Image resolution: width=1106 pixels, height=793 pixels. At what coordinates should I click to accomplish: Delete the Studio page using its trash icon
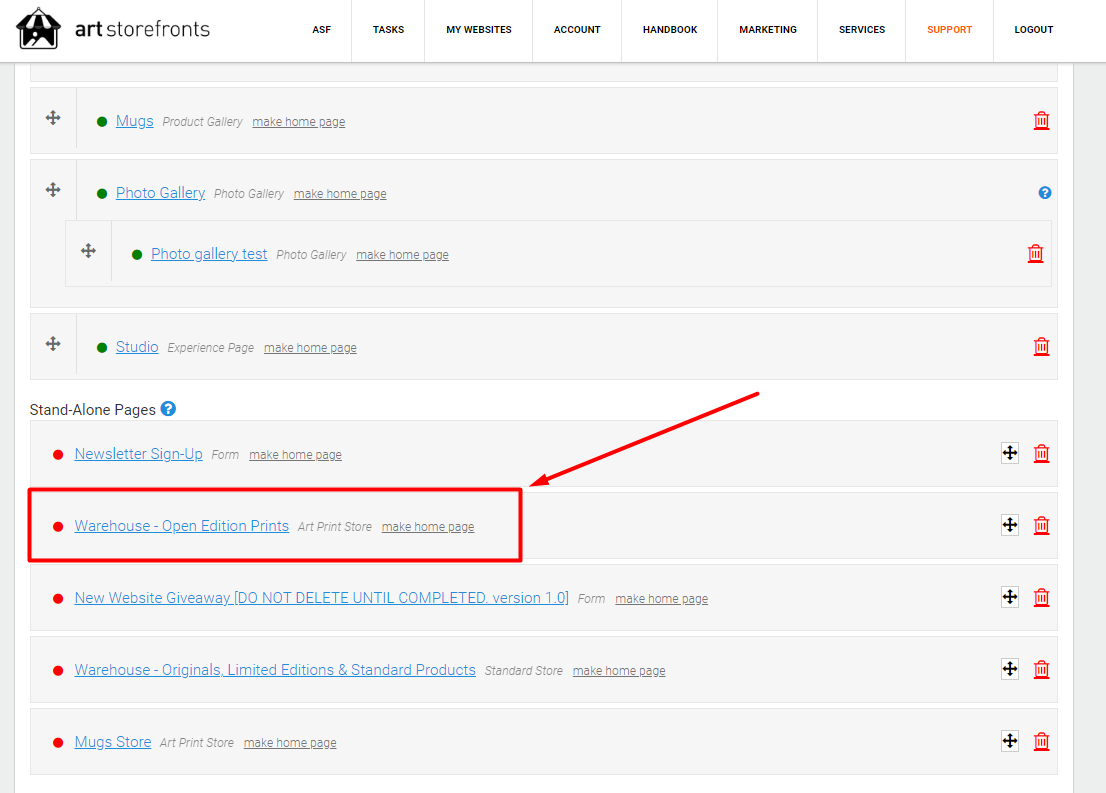(x=1041, y=346)
